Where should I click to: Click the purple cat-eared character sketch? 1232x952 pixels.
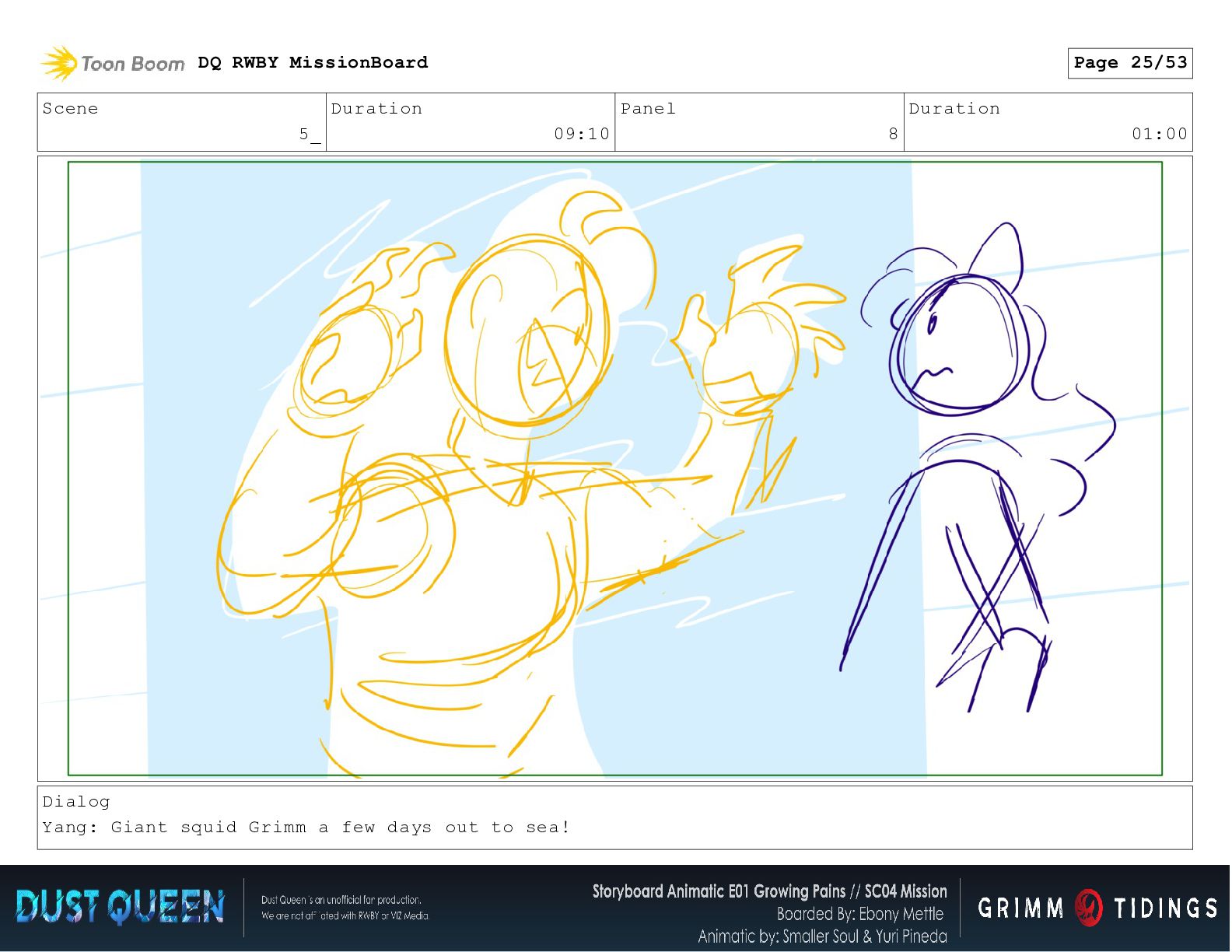tap(980, 467)
